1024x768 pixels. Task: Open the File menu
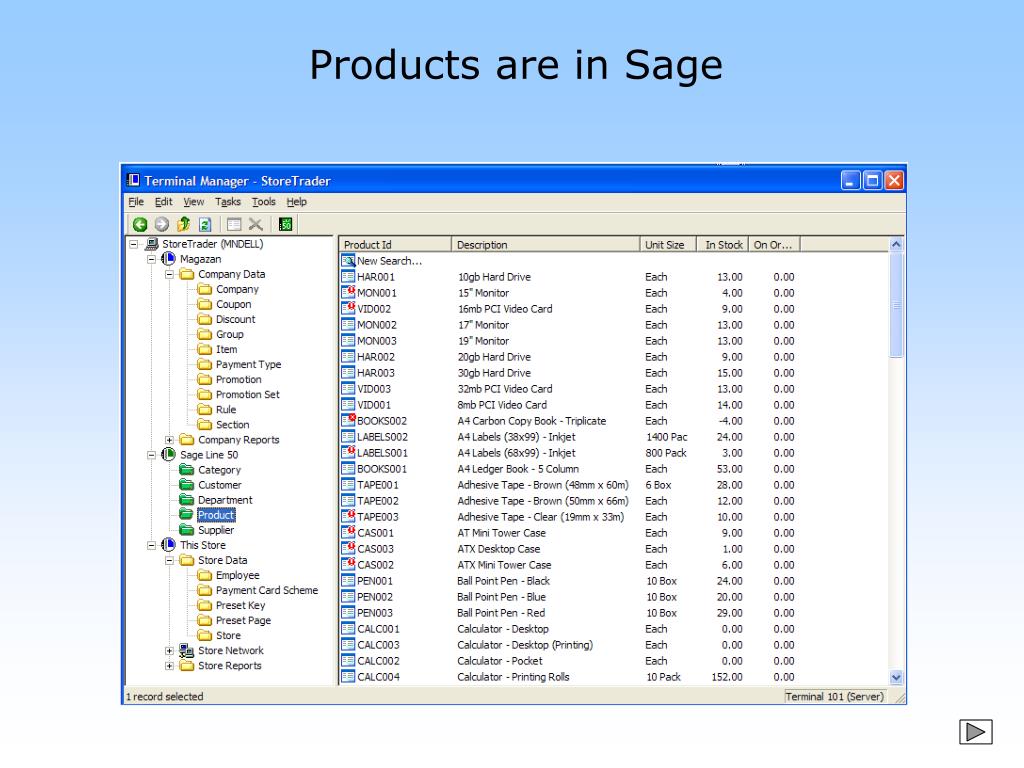coord(136,202)
